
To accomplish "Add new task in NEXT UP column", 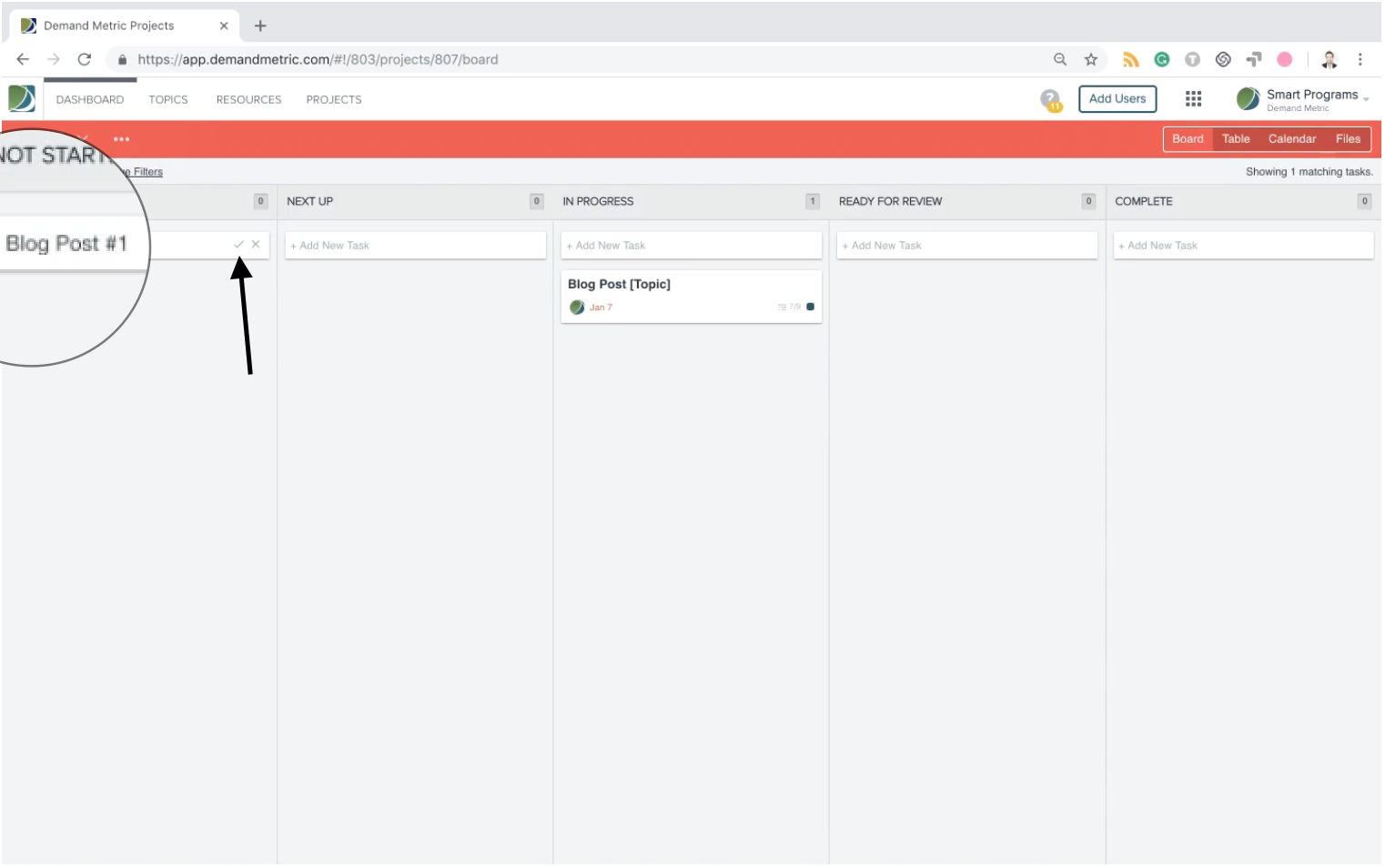I will (x=415, y=246).
